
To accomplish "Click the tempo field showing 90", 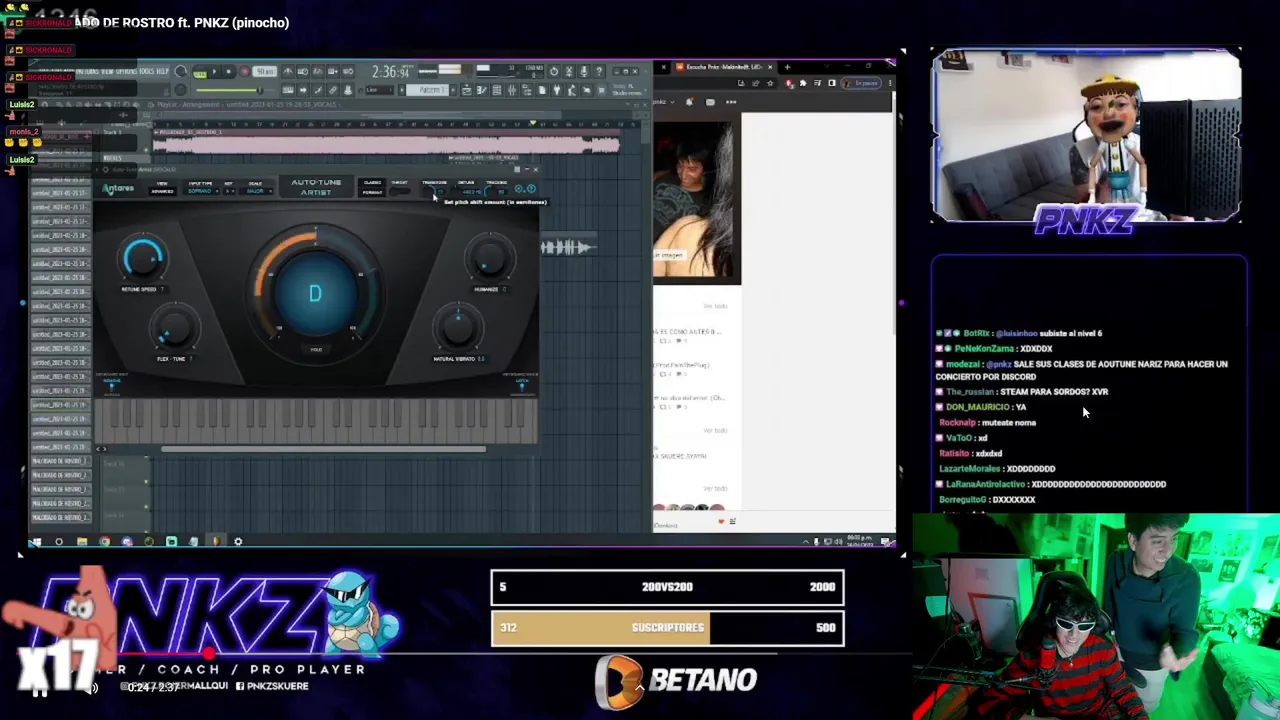I will pyautogui.click(x=265, y=71).
